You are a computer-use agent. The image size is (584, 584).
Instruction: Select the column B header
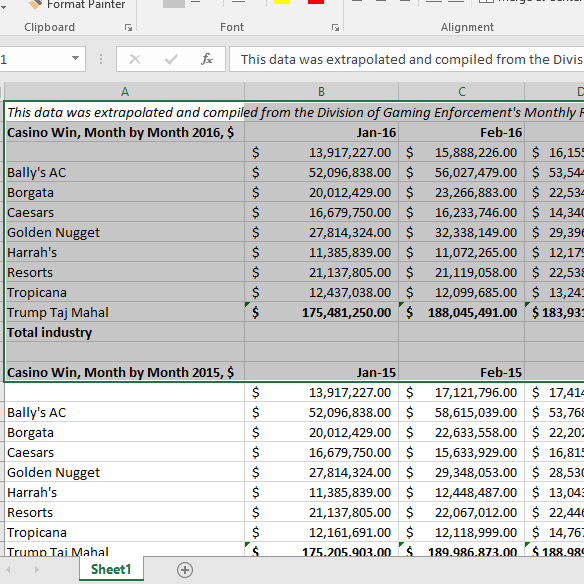pyautogui.click(x=321, y=92)
